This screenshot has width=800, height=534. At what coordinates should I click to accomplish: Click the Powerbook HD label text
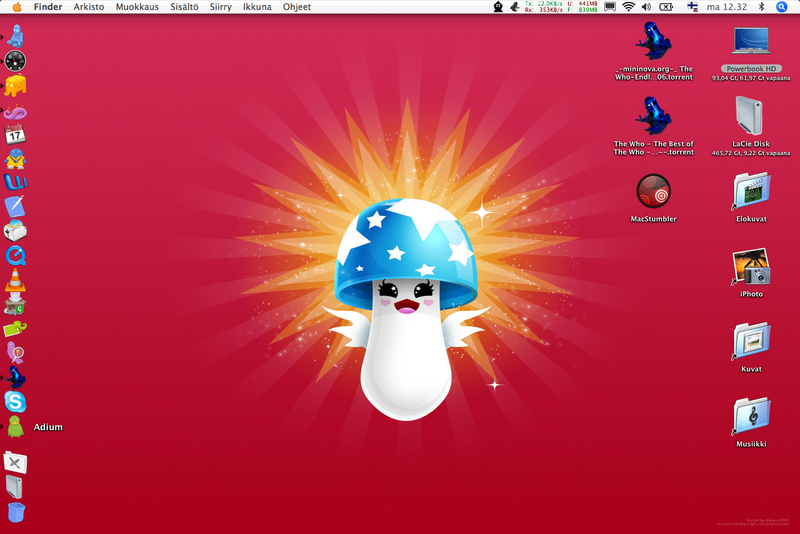751,68
